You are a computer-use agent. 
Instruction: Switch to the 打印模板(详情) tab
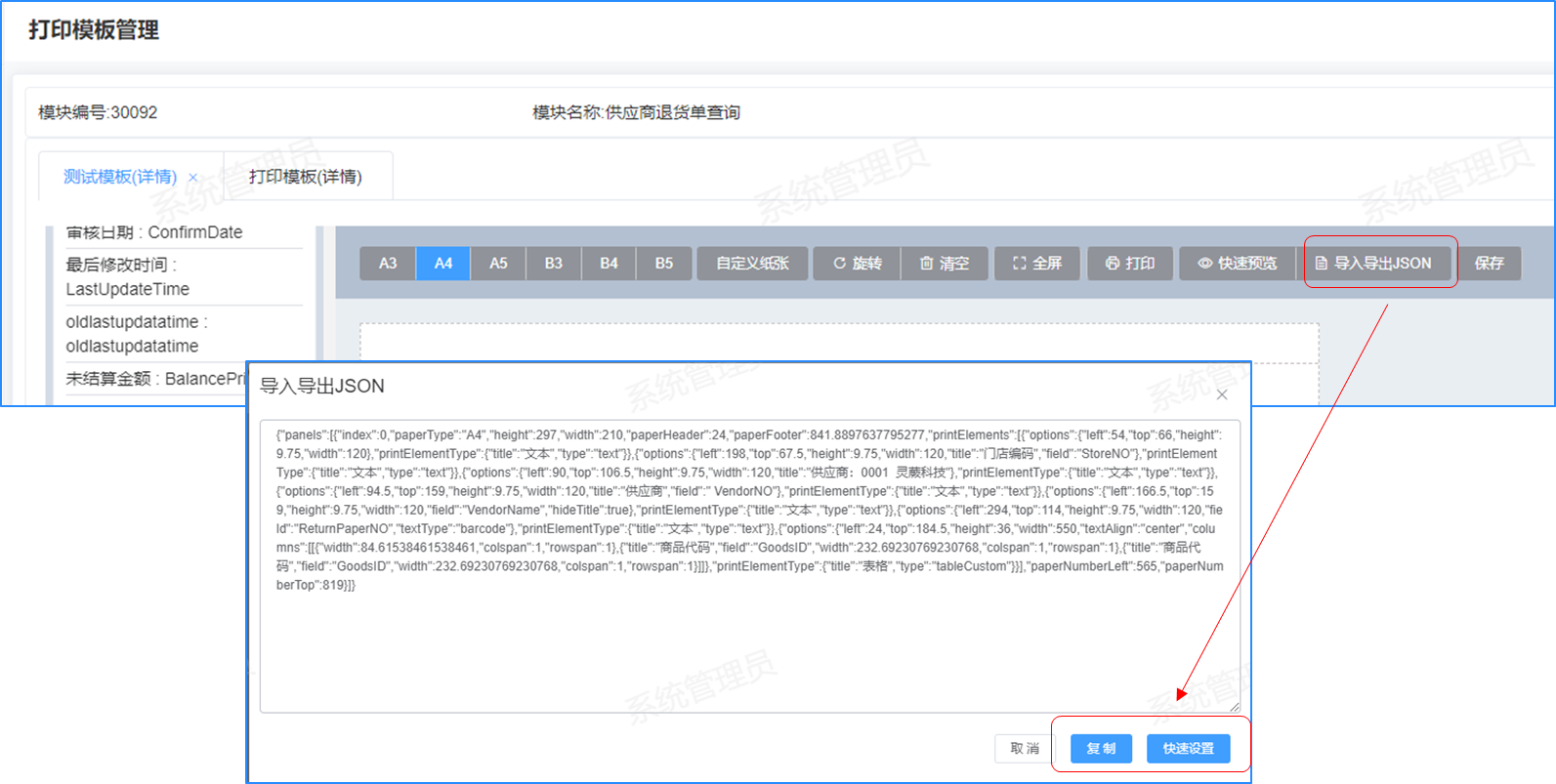306,177
